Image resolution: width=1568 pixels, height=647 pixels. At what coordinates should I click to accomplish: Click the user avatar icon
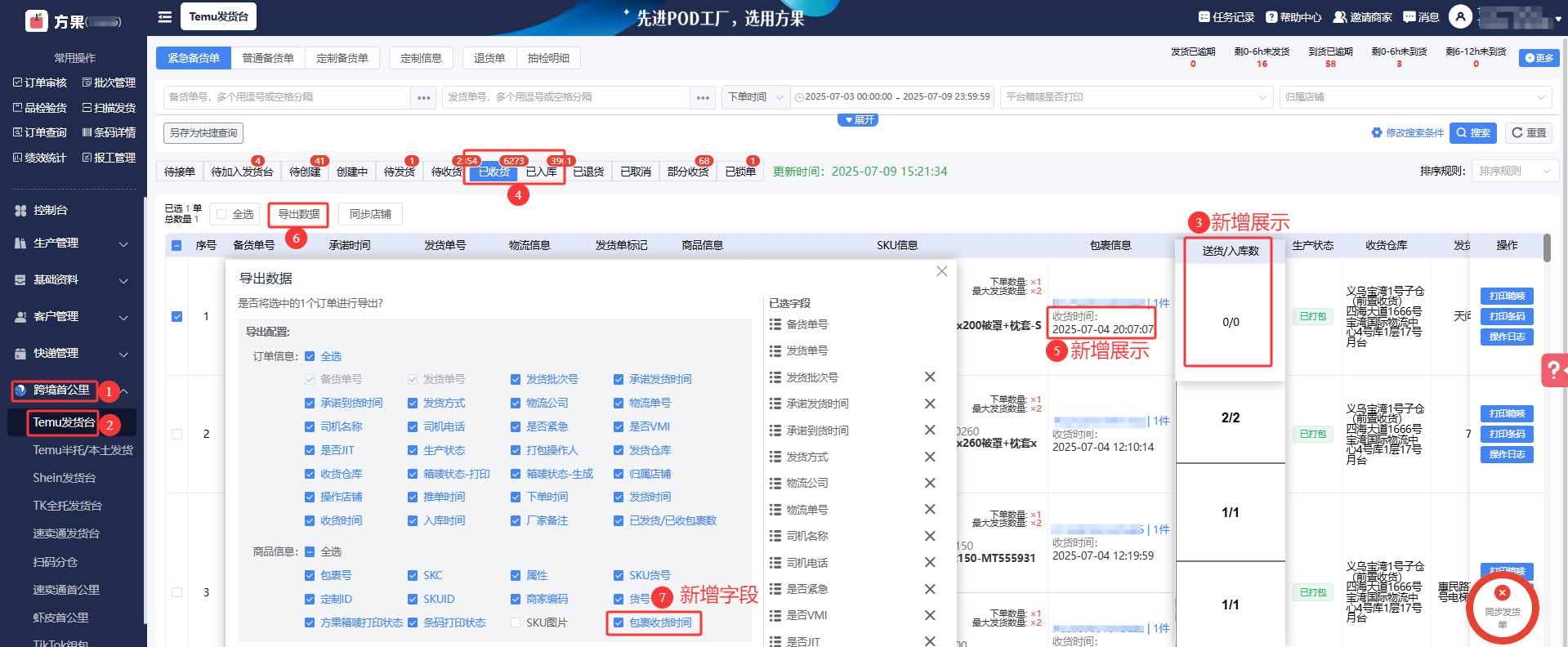[1460, 16]
